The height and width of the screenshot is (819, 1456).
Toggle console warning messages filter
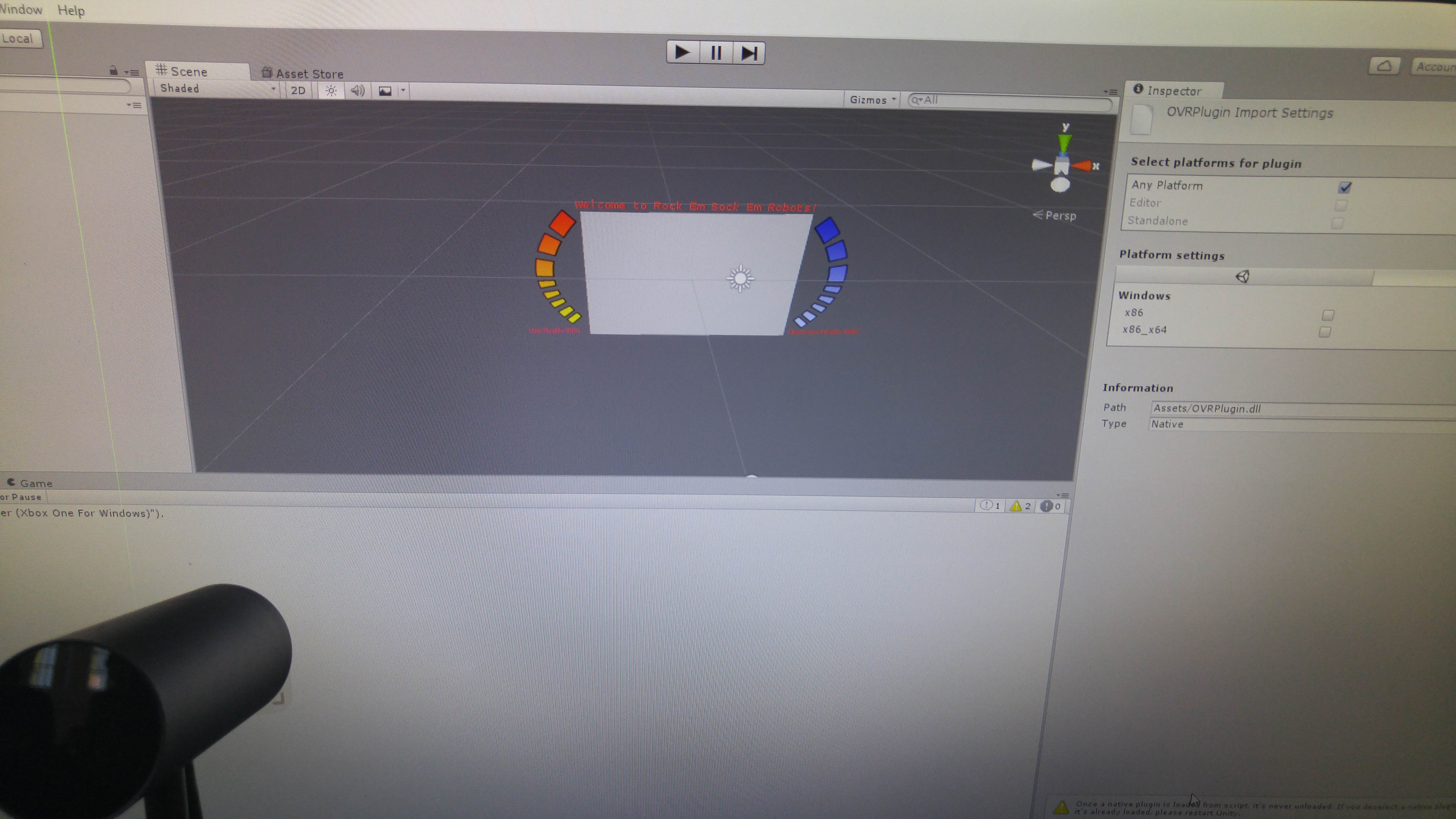1020,506
